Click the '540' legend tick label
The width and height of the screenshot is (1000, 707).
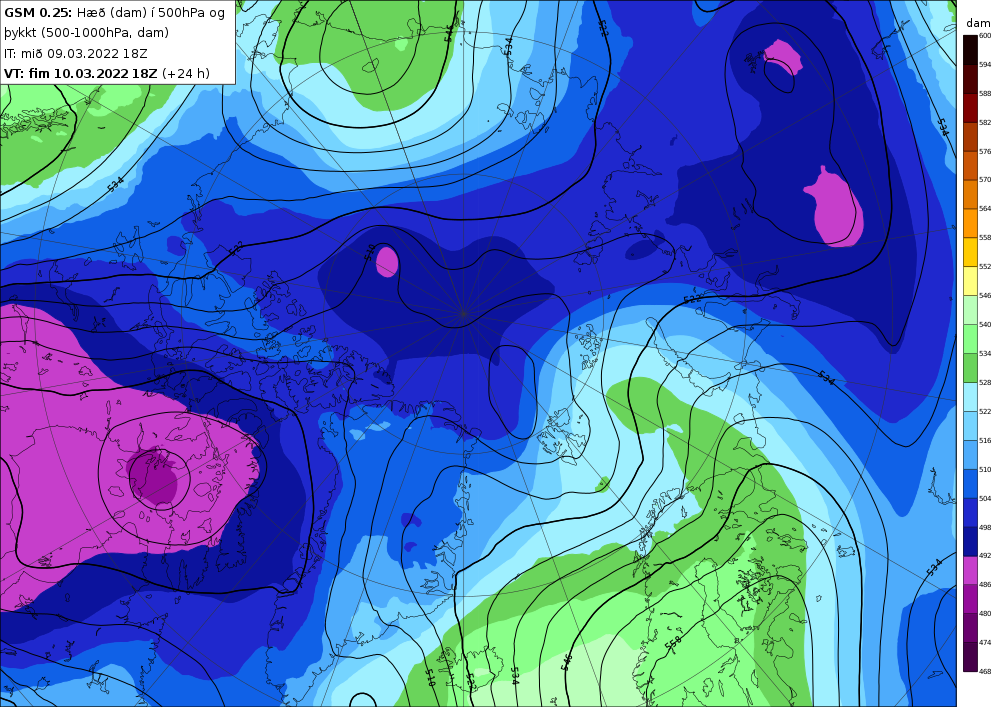tap(985, 324)
